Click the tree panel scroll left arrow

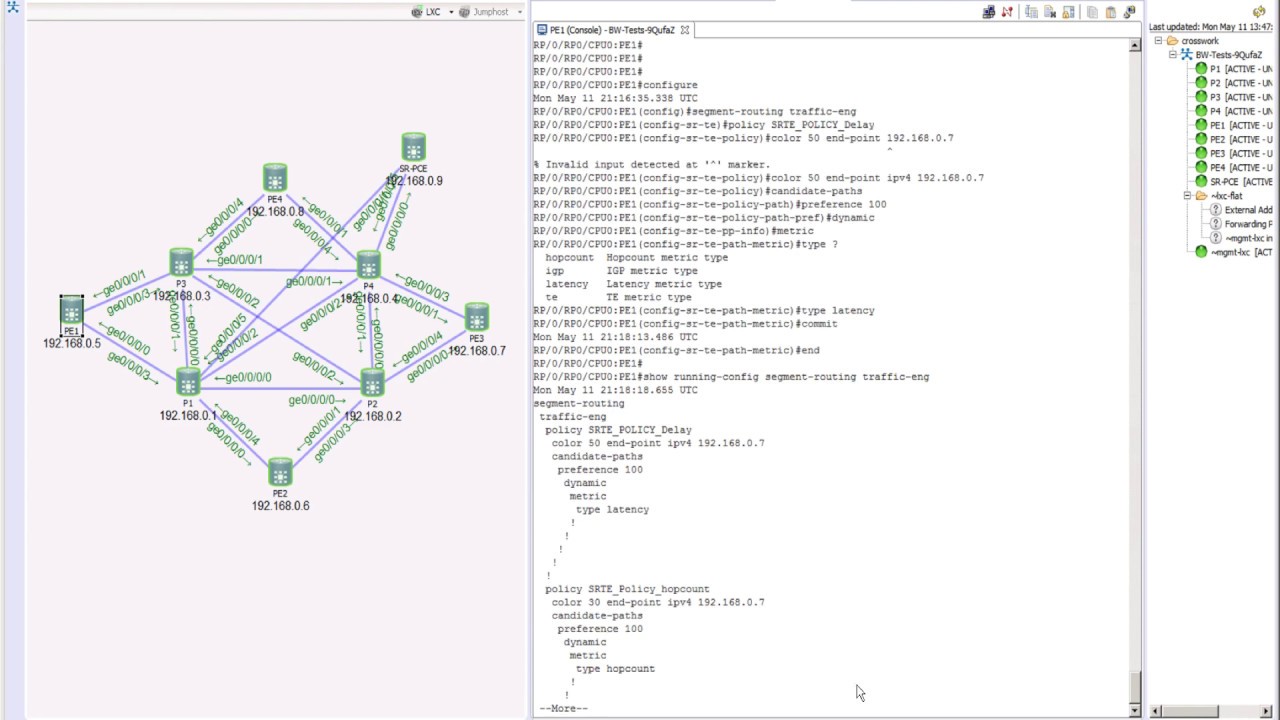(x=1154, y=711)
